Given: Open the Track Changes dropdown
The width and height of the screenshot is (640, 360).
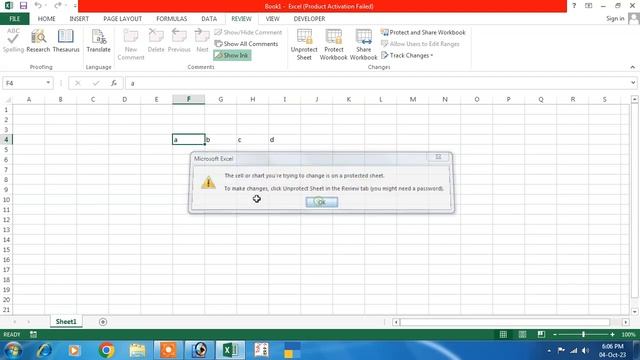Looking at the screenshot, I should point(407,55).
